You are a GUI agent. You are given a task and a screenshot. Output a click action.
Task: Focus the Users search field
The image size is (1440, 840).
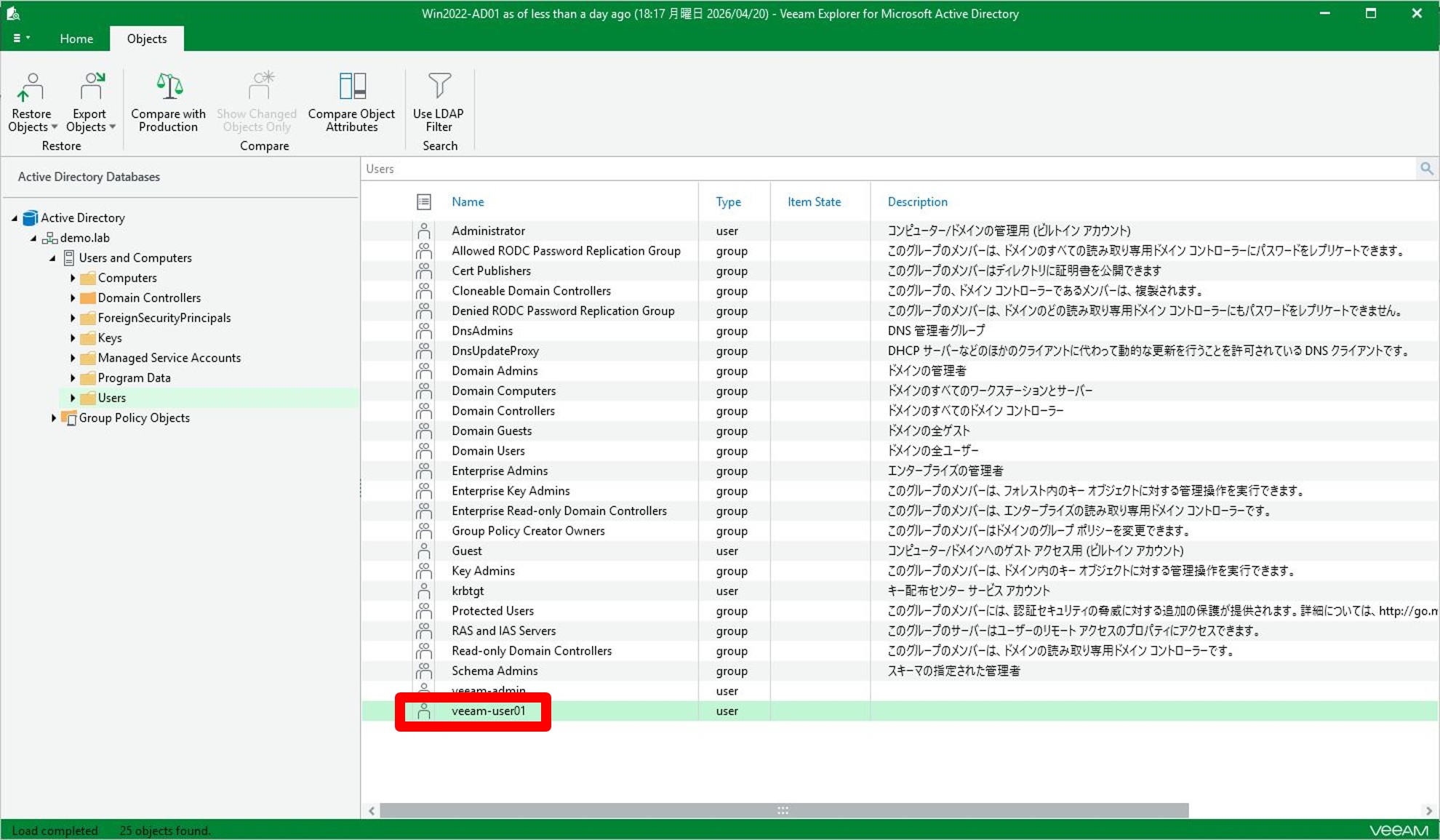[889, 169]
